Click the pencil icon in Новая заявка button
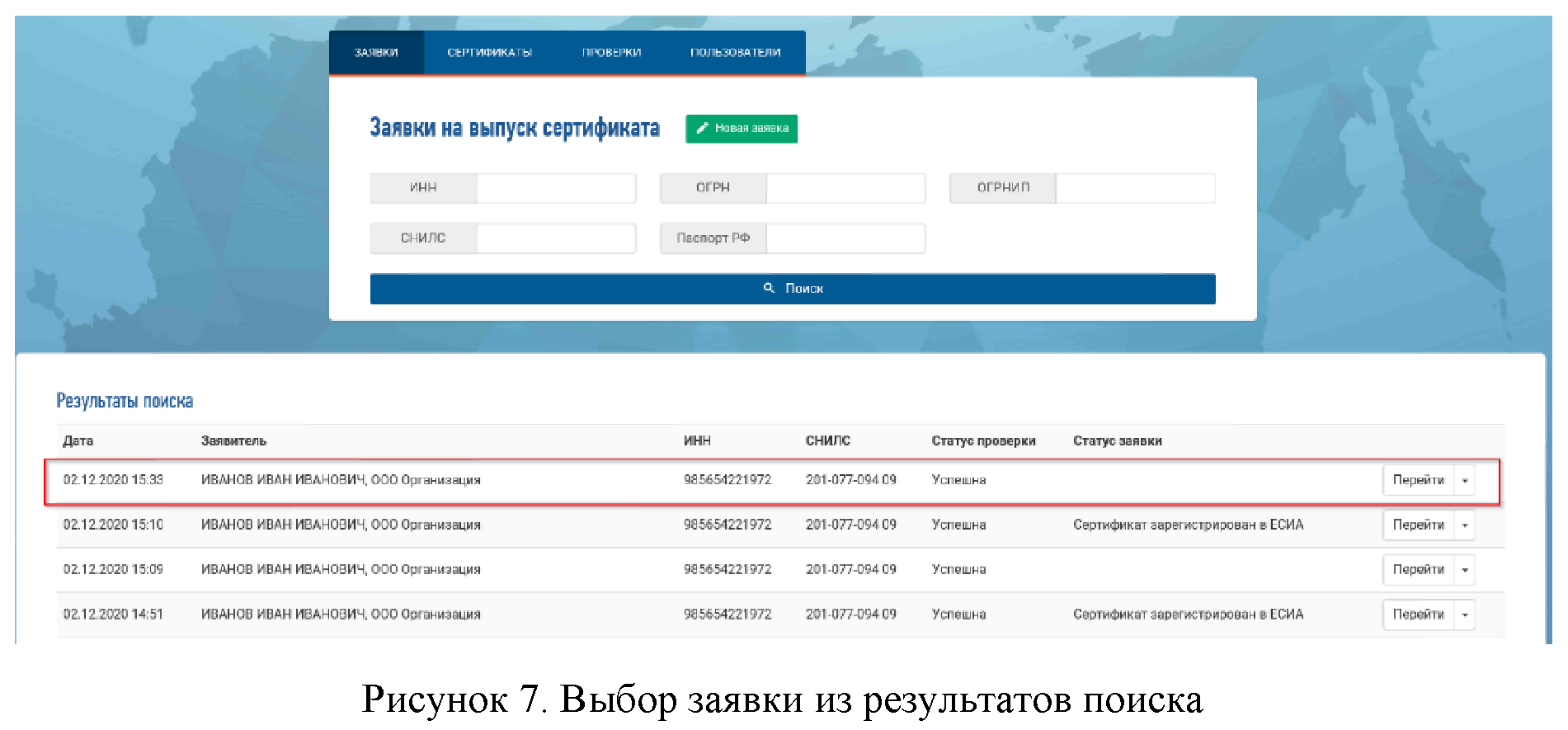Screen dimensions: 1568x730 pos(702,129)
